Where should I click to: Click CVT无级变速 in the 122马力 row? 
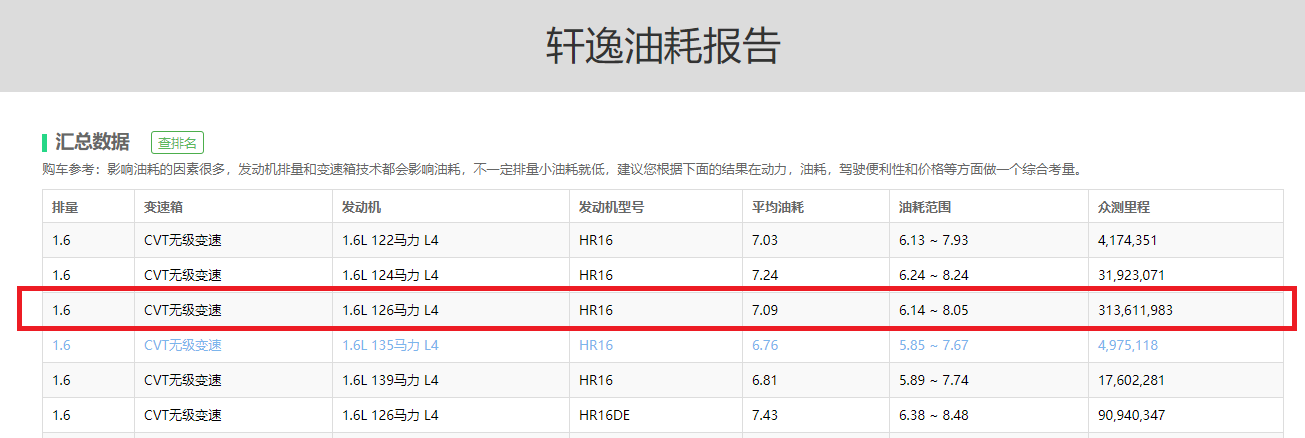click(182, 240)
